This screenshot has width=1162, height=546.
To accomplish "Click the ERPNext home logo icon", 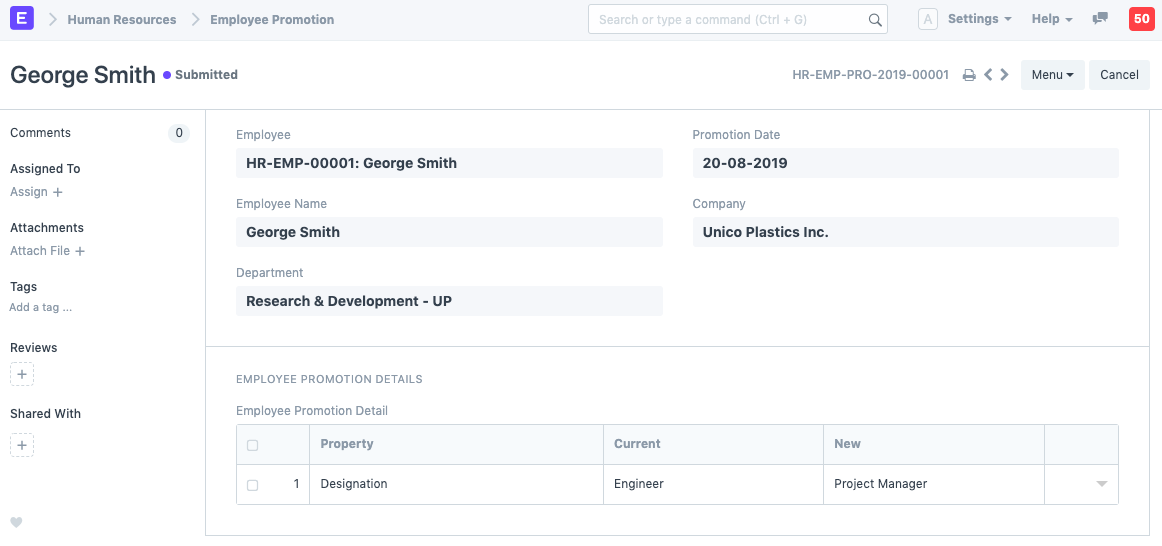I will tap(20, 19).
